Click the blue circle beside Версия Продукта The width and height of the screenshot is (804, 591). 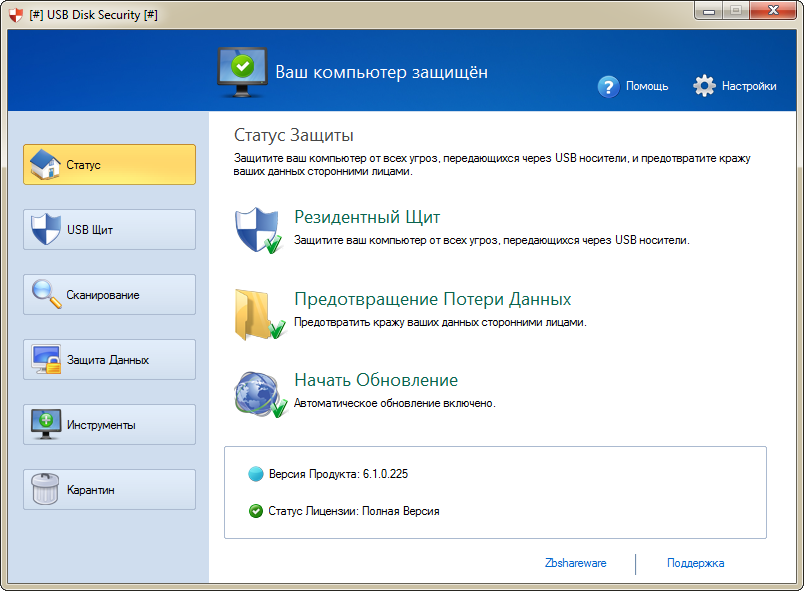[x=255, y=474]
